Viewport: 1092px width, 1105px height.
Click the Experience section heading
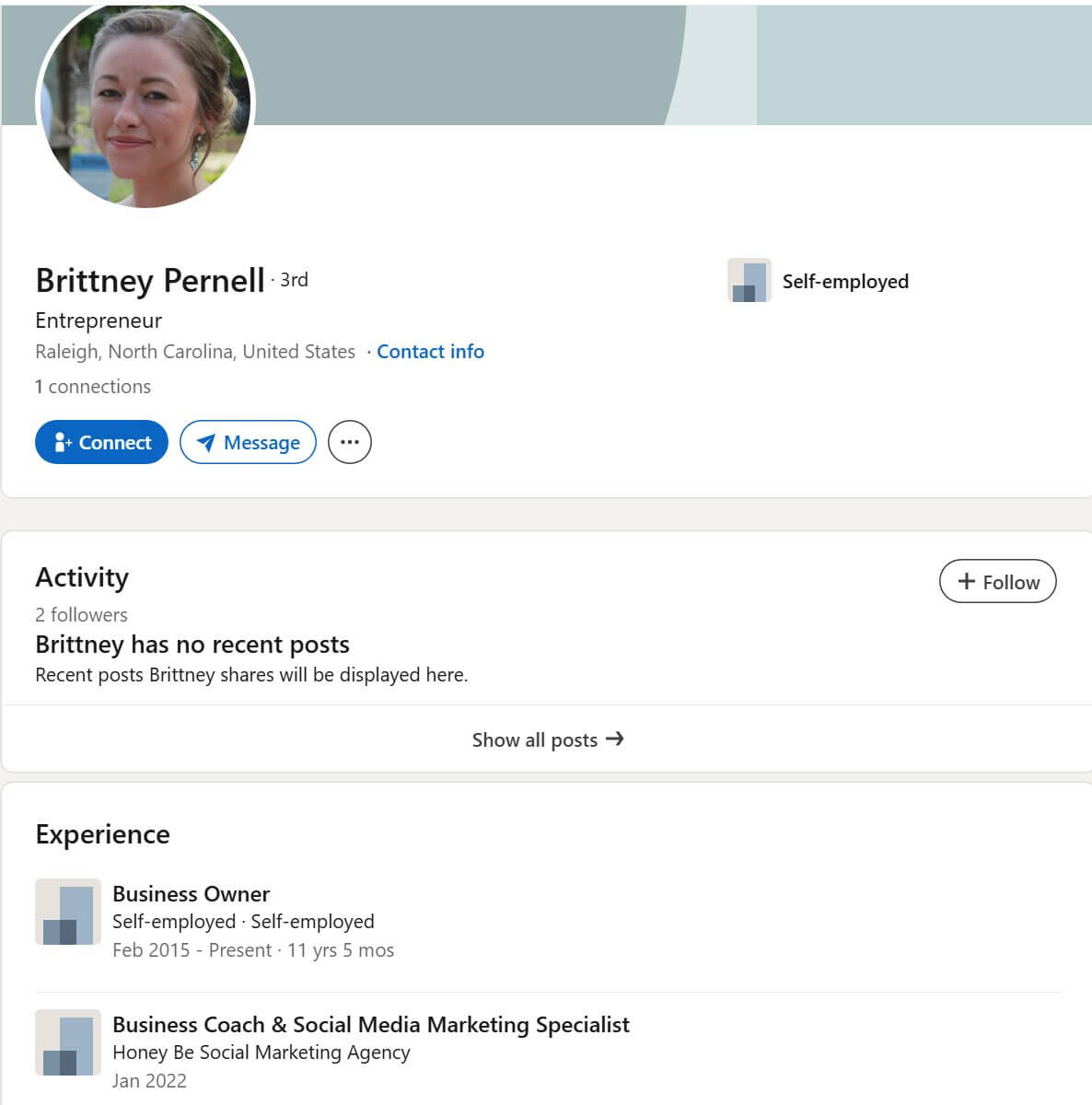pyautogui.click(x=102, y=834)
